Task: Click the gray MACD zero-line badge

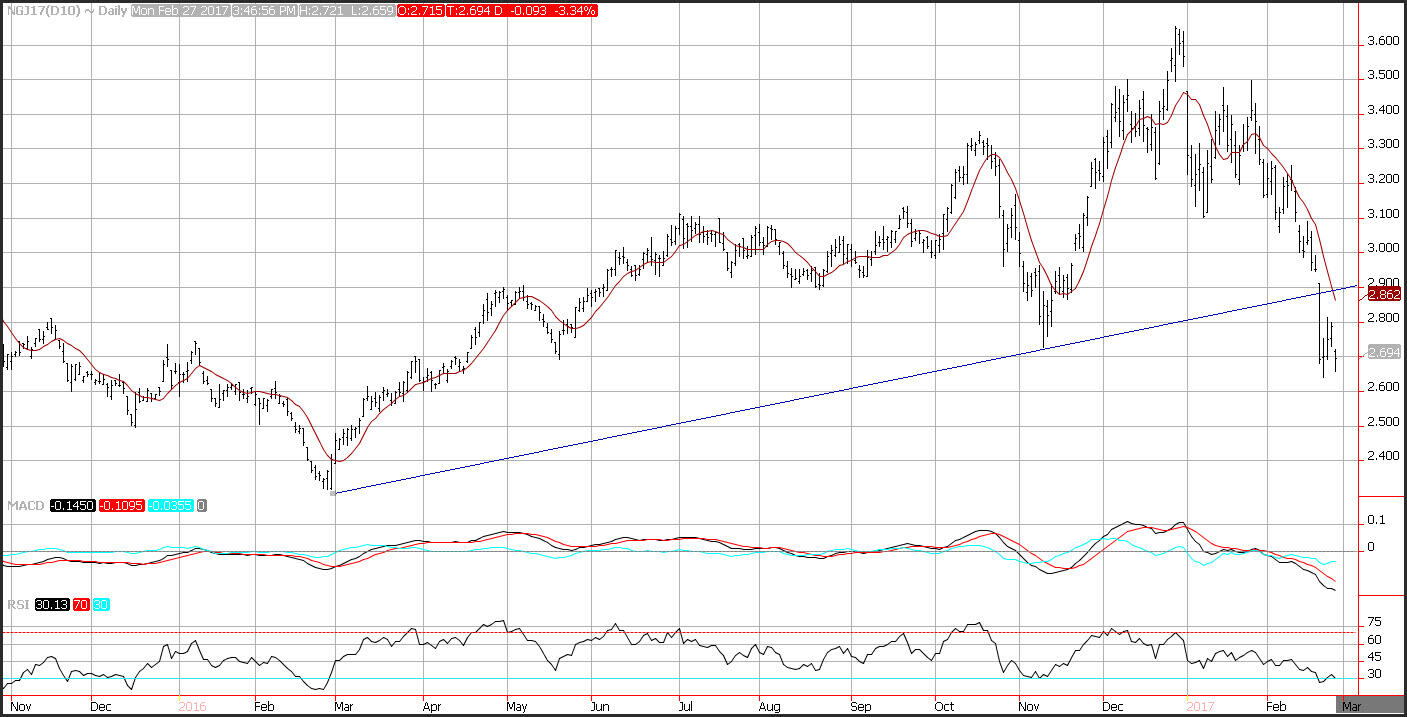Action: pyautogui.click(x=201, y=506)
